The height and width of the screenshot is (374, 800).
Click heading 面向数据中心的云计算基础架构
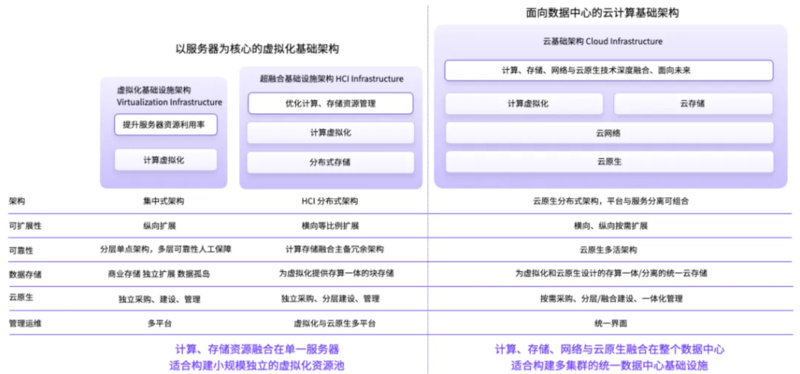[x=610, y=14]
